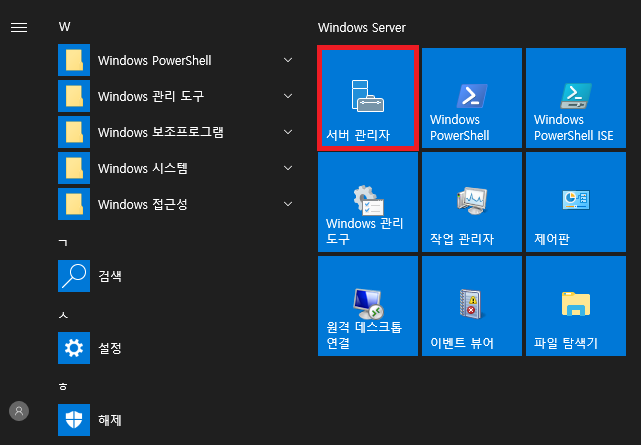The width and height of the screenshot is (641, 445).
Task: Click the Windows 보조프로그램 folder icon
Action: point(74,132)
